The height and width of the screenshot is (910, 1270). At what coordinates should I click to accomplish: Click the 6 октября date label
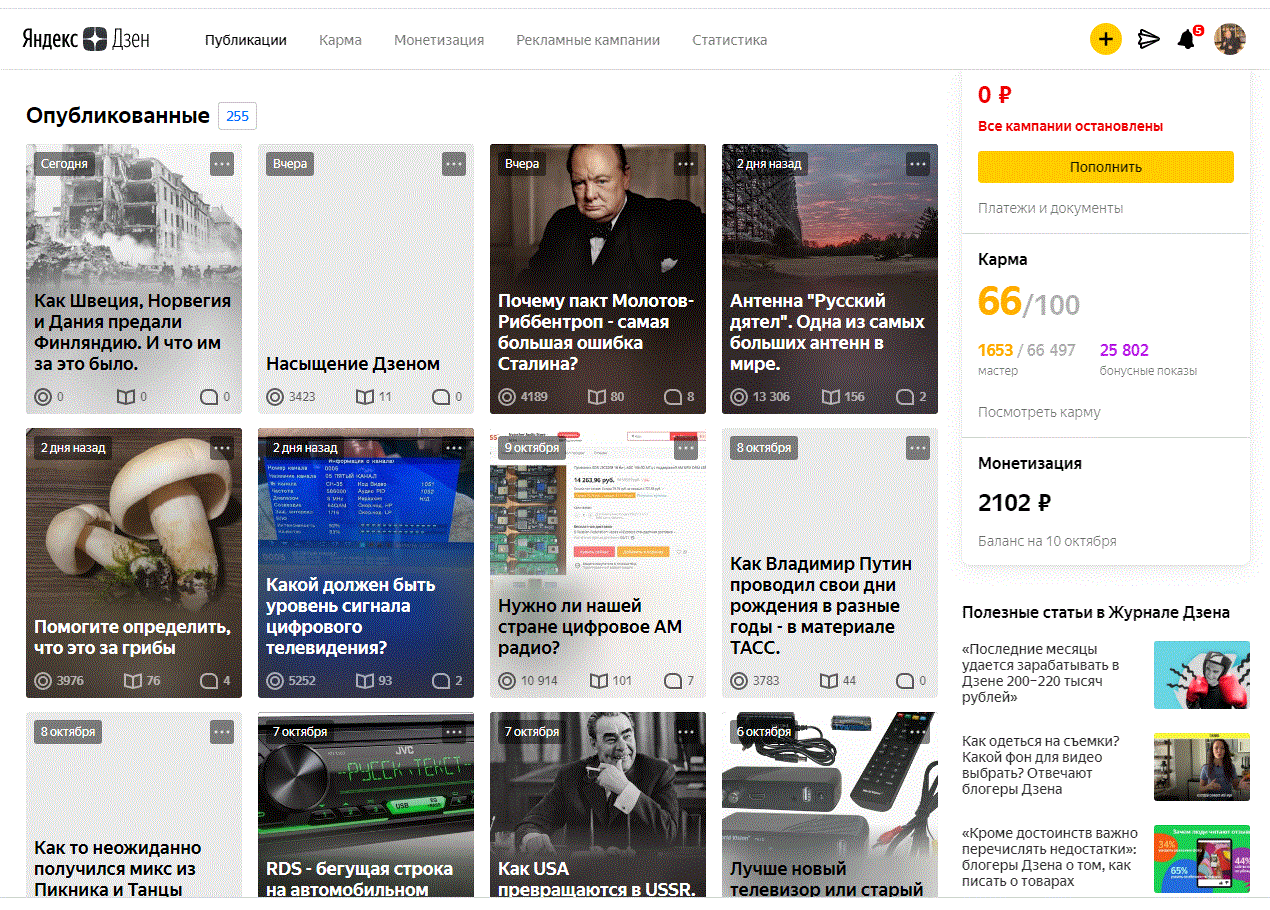pyautogui.click(x=764, y=731)
